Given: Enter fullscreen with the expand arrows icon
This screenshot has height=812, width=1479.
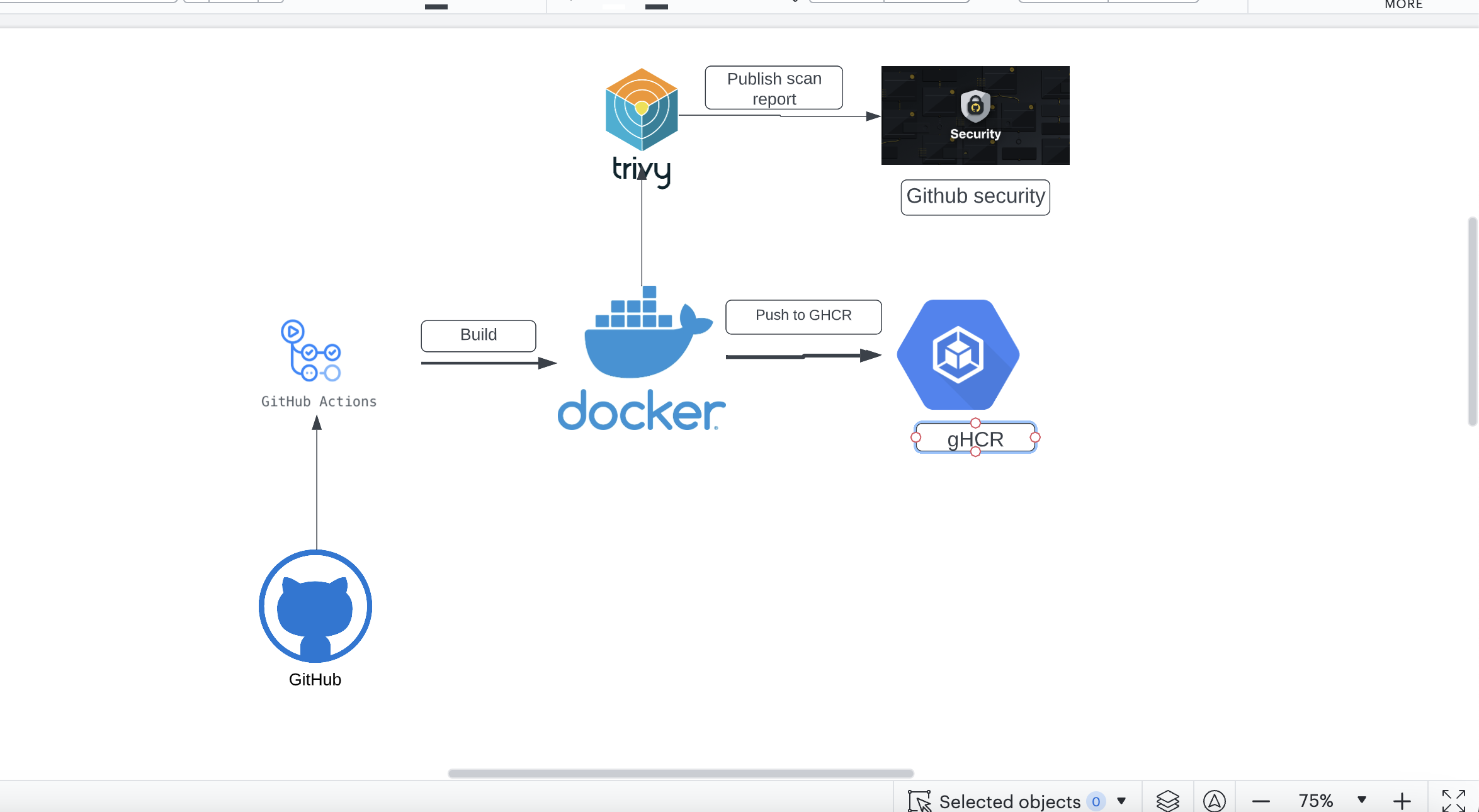Looking at the screenshot, I should click(x=1453, y=801).
